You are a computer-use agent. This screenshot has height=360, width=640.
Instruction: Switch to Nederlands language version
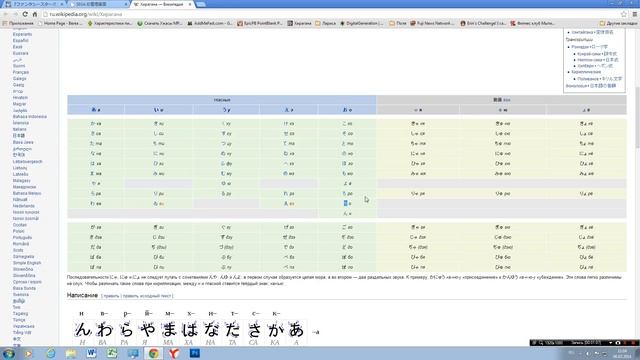click(23, 206)
